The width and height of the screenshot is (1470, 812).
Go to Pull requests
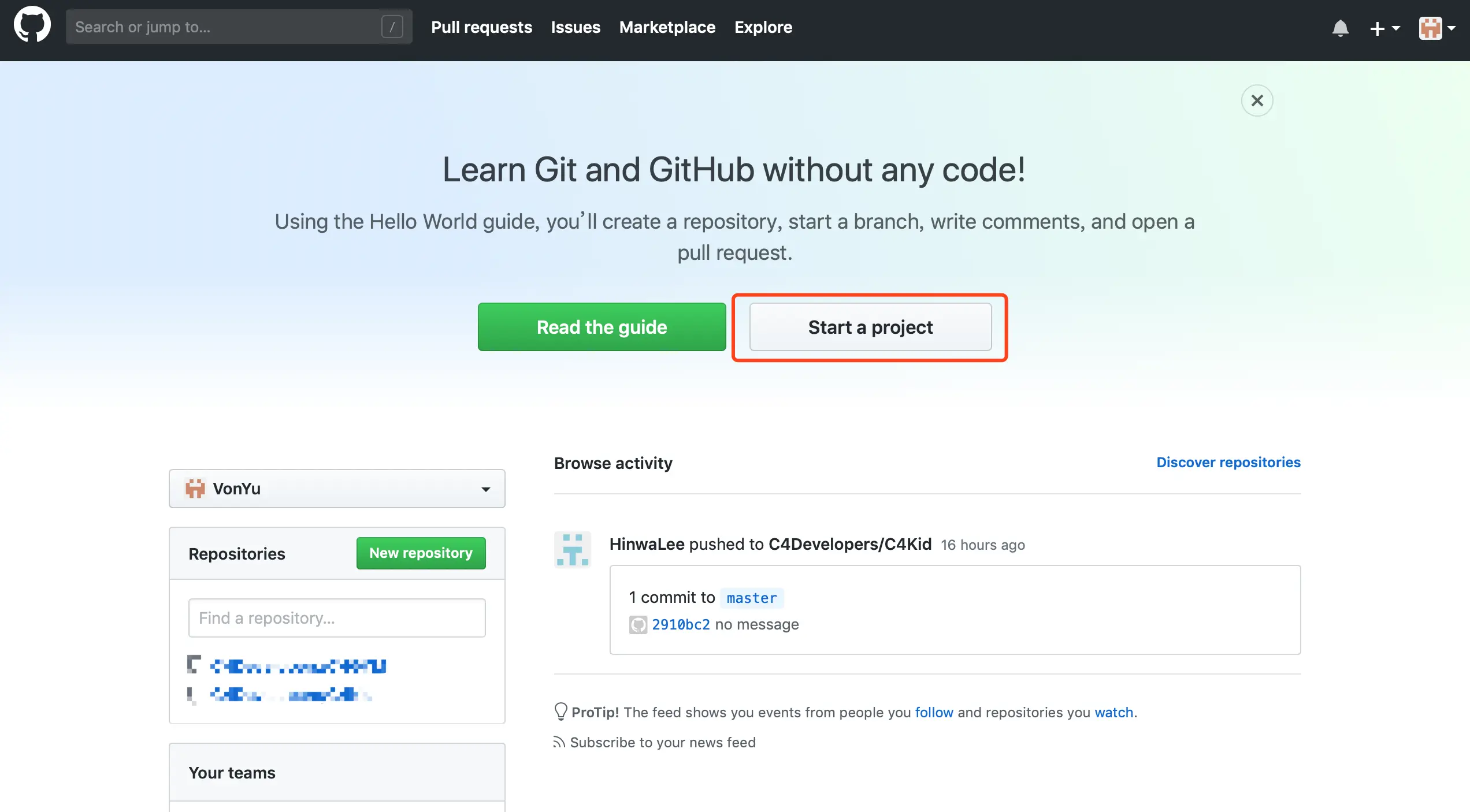481,27
